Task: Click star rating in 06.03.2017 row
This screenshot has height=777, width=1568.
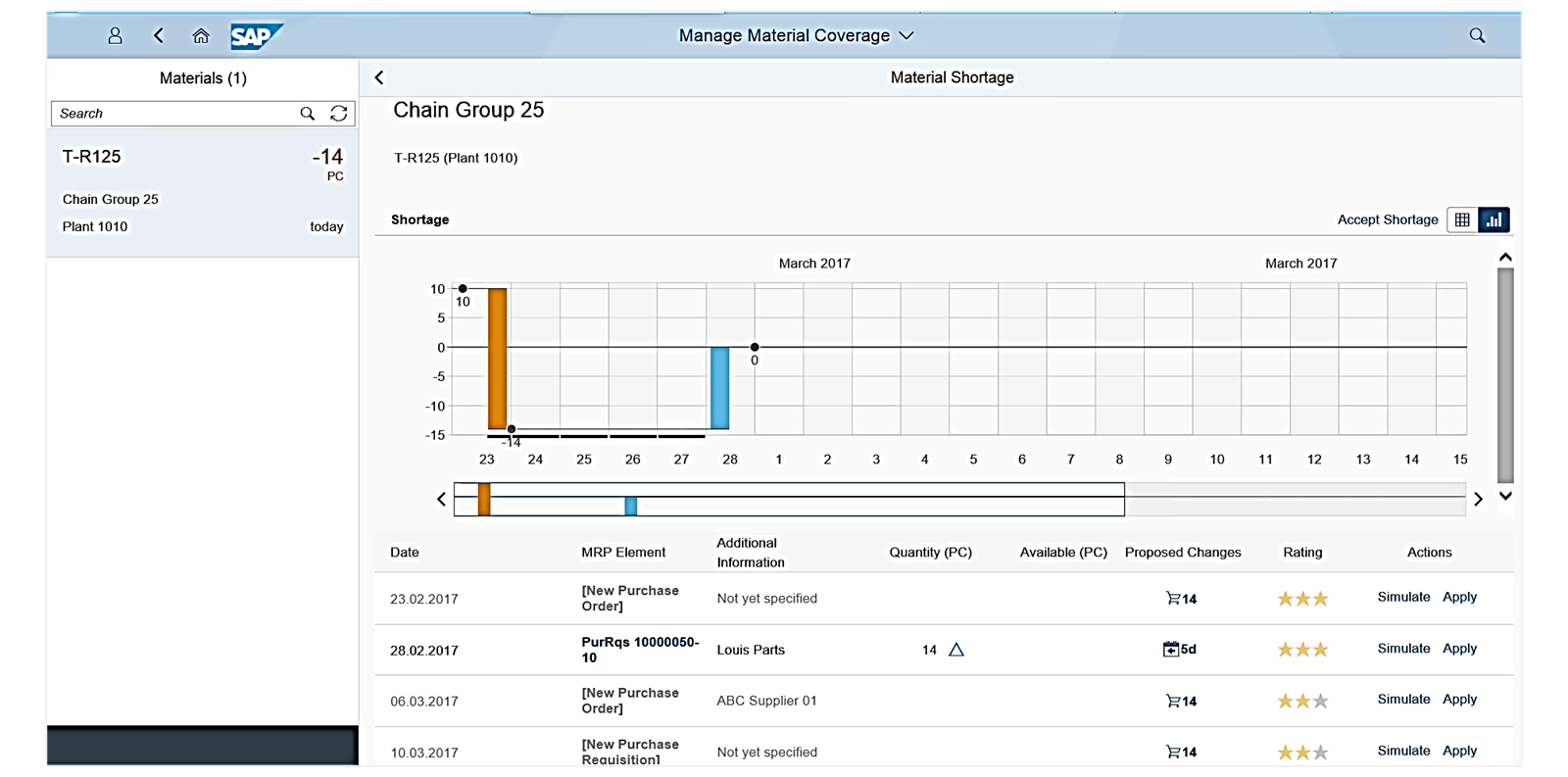Action: (x=1302, y=701)
